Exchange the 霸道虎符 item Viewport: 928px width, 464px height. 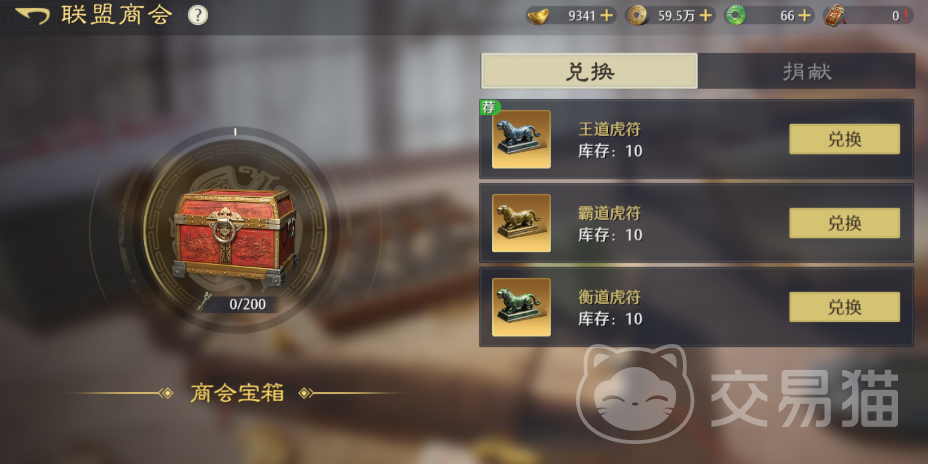point(845,223)
